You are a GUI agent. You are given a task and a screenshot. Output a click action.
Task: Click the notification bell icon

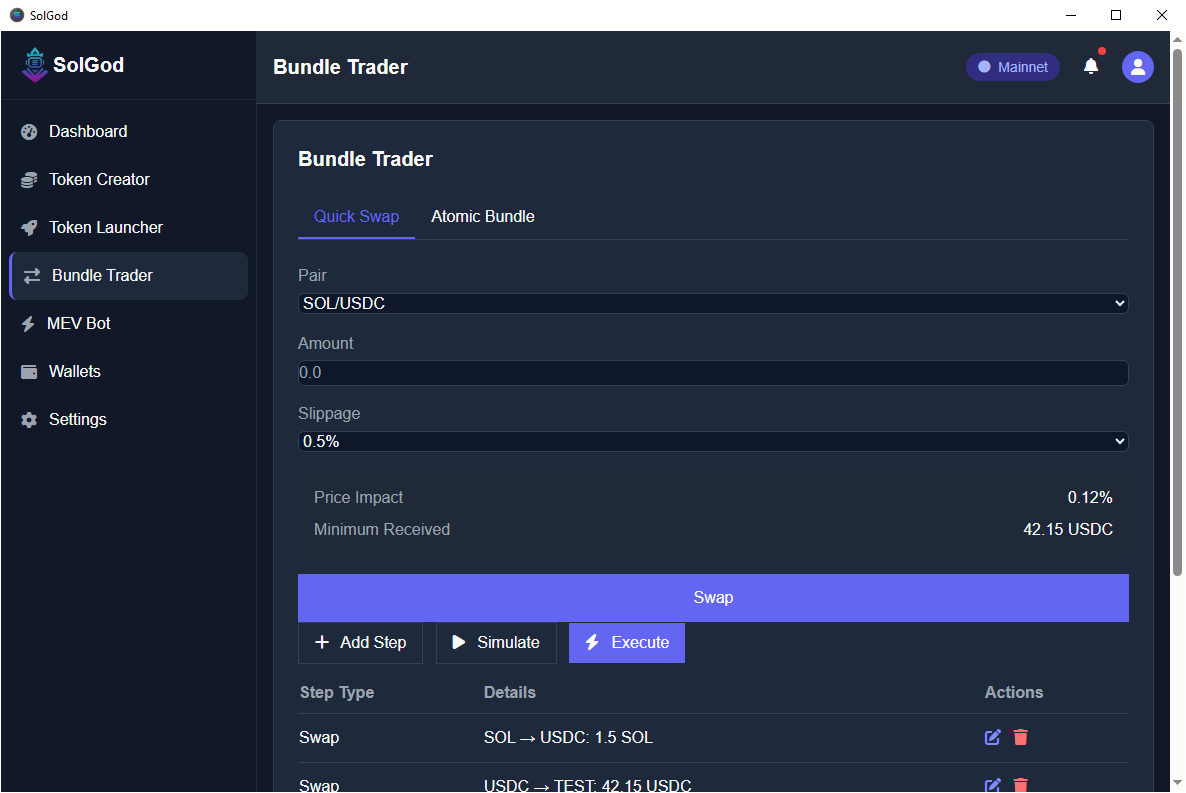tap(1091, 67)
